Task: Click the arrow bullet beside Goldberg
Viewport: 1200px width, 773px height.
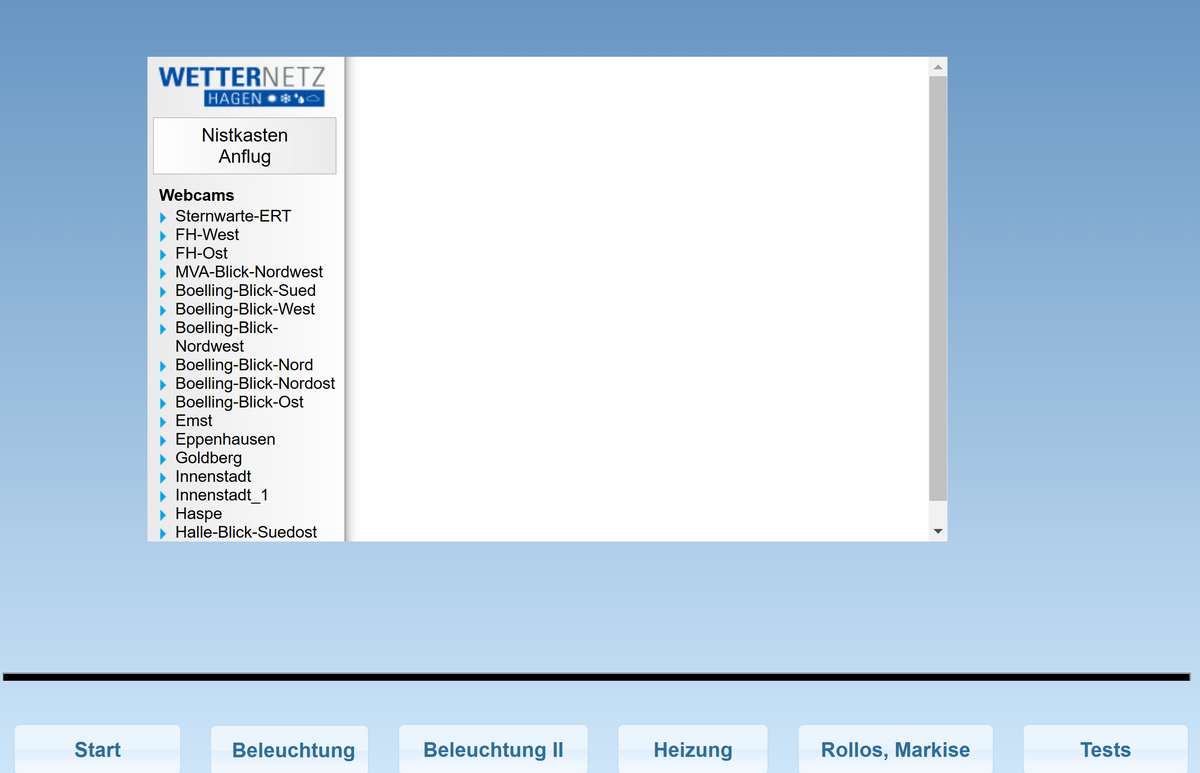Action: click(x=163, y=459)
